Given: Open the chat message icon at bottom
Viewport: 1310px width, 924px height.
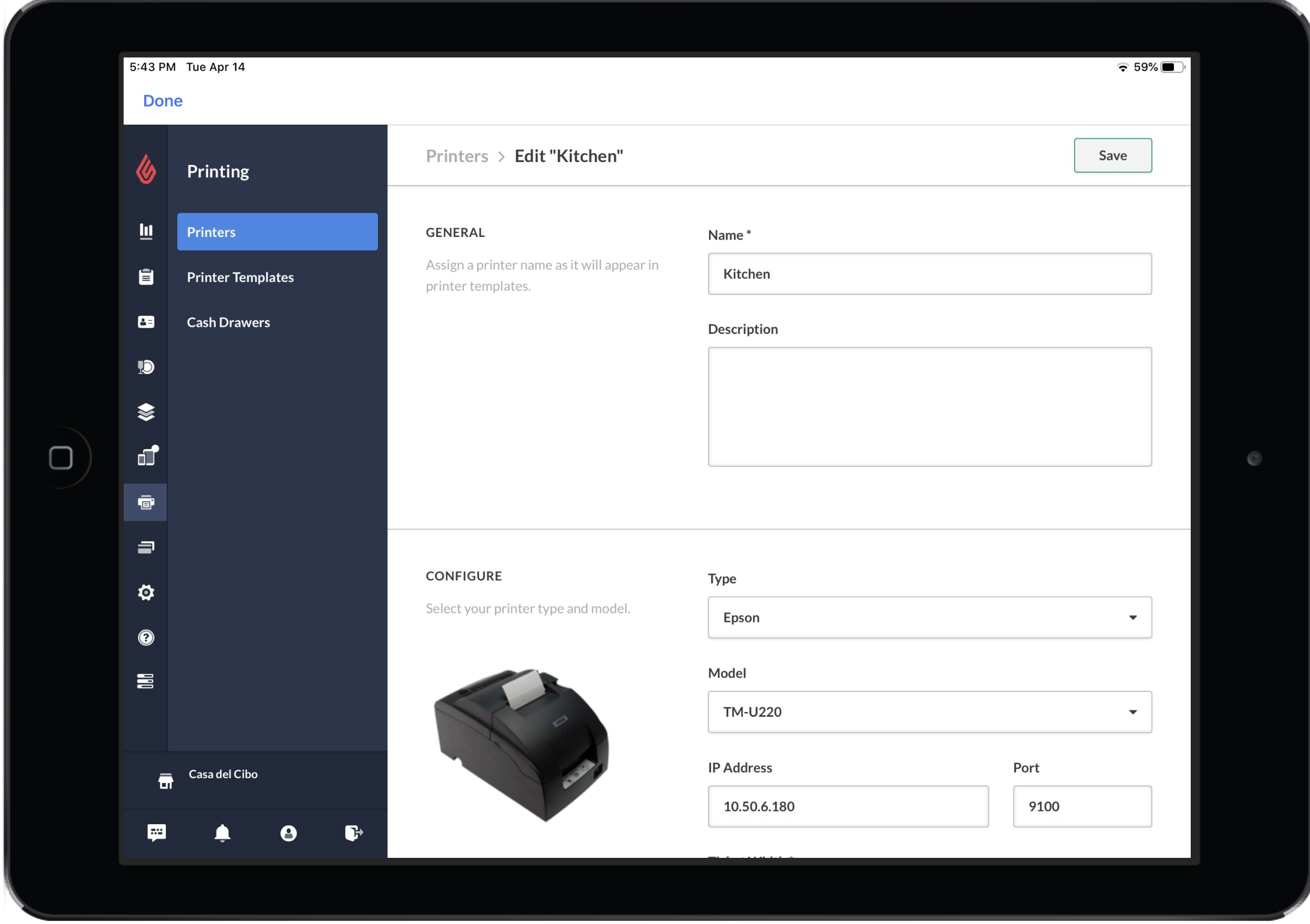Looking at the screenshot, I should tap(156, 833).
